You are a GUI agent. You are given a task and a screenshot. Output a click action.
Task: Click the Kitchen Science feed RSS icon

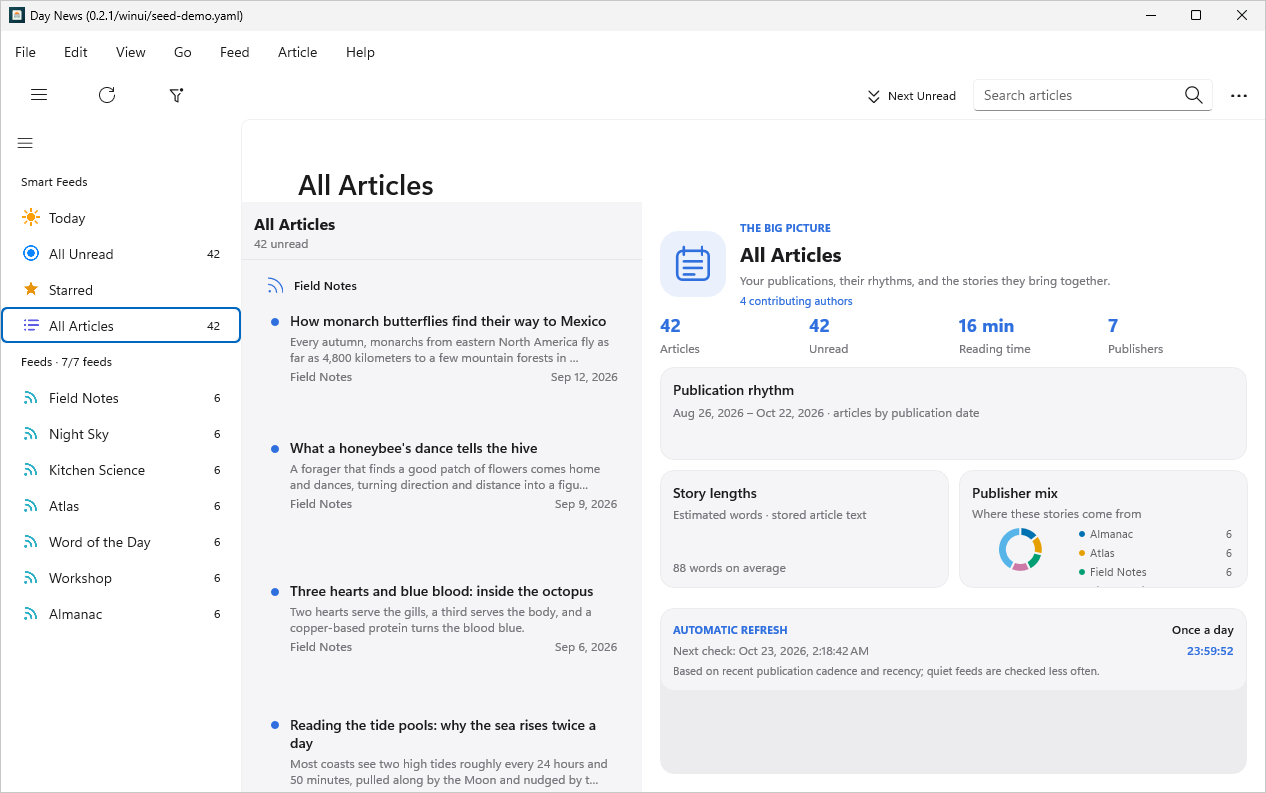click(x=31, y=470)
